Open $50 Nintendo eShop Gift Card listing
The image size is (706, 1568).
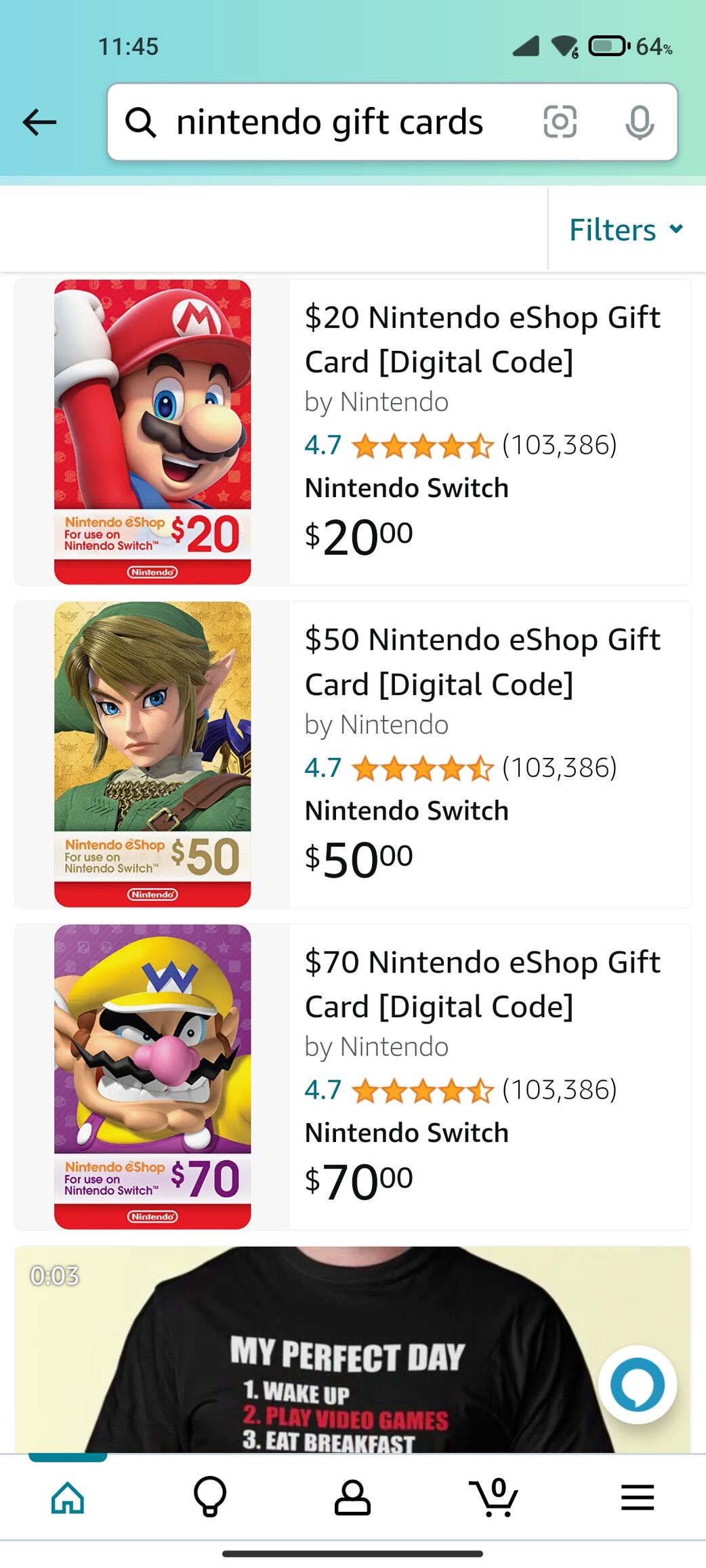[x=482, y=662]
